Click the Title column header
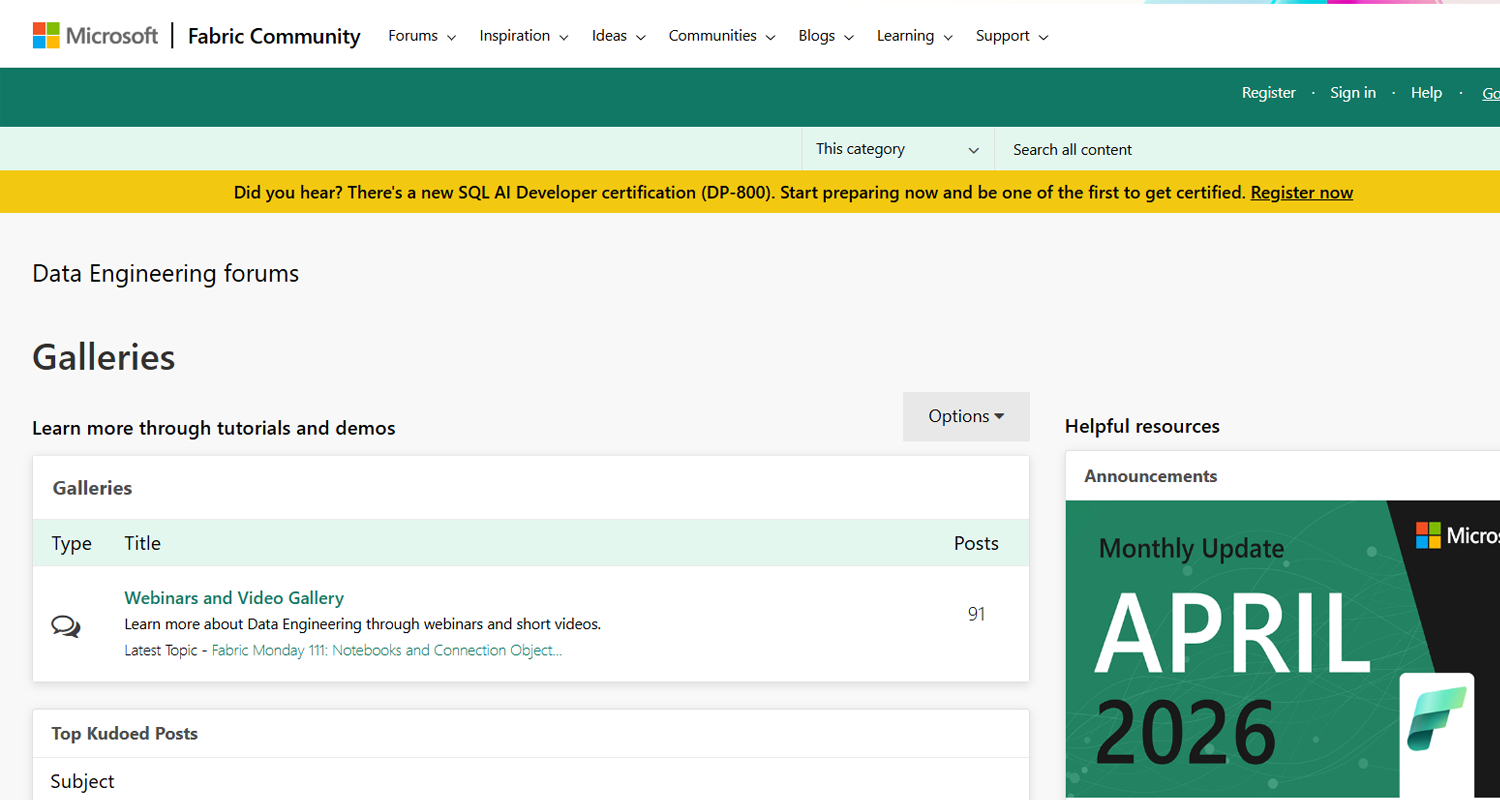 point(142,543)
